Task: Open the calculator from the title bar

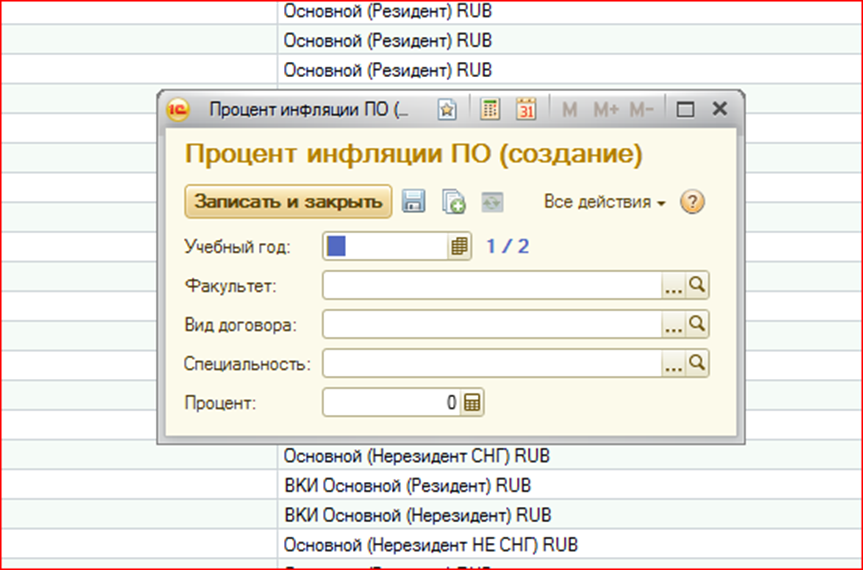Action: pyautogui.click(x=490, y=110)
